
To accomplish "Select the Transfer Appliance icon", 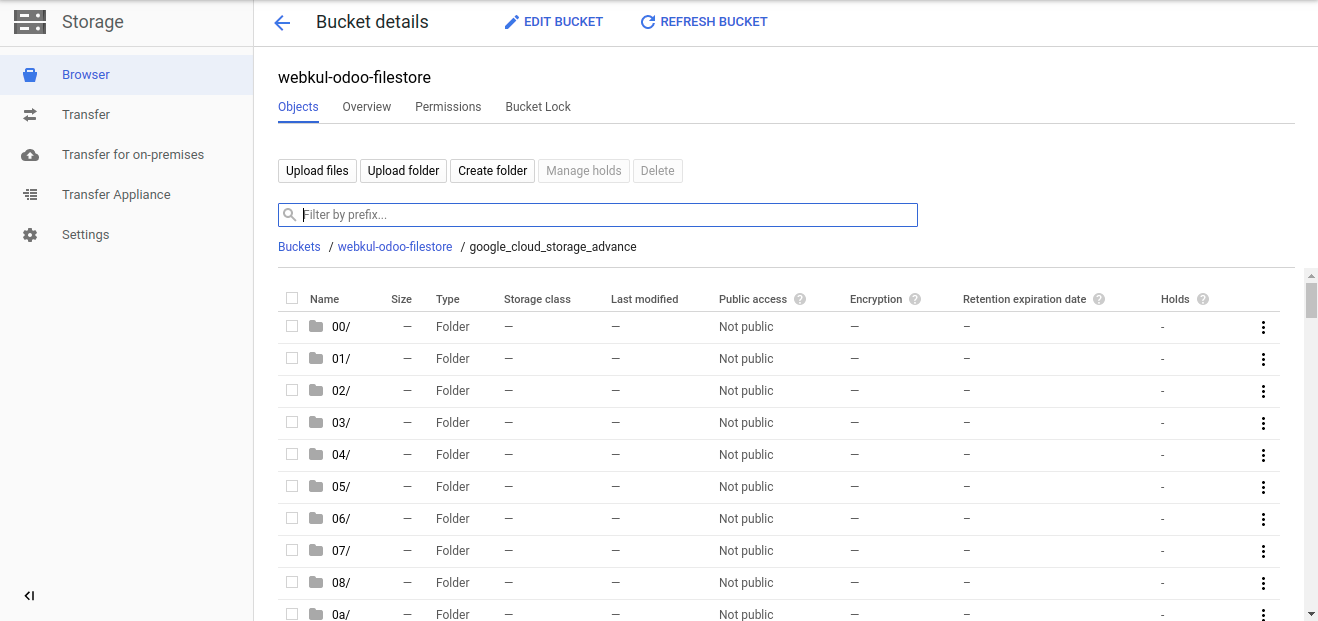I will click(x=30, y=194).
